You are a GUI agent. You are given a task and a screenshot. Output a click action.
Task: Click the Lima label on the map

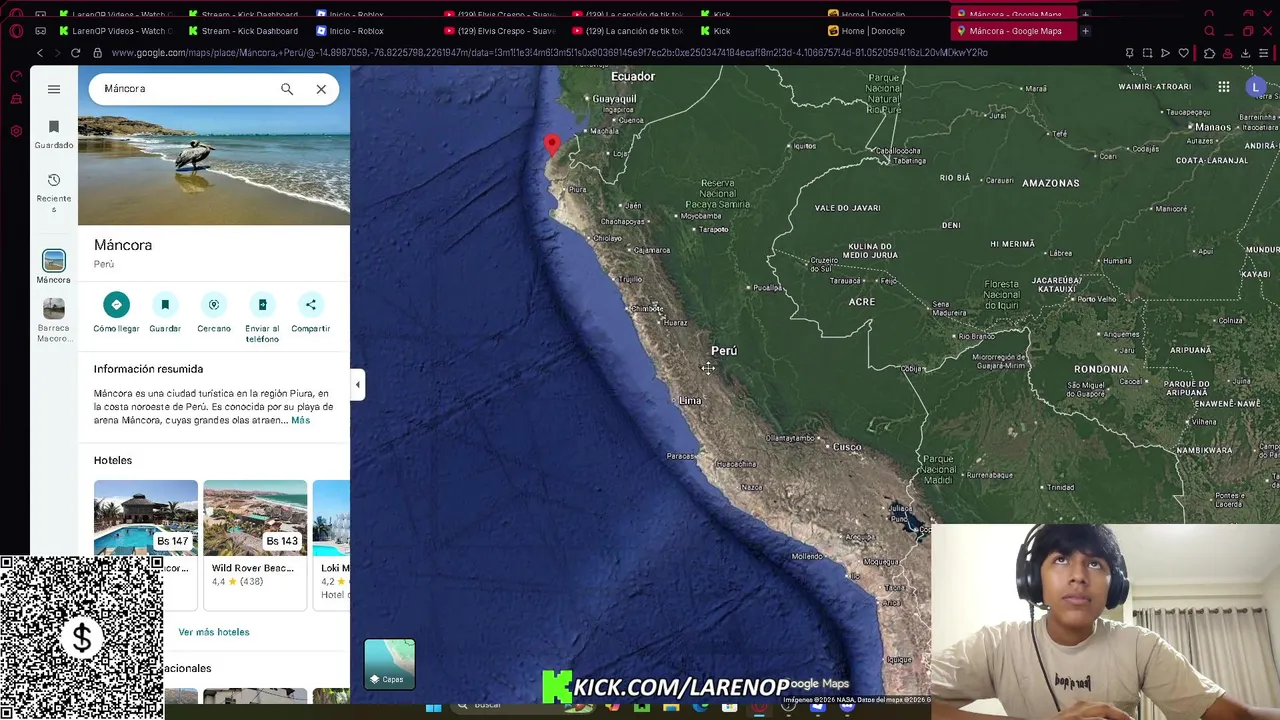(690, 401)
